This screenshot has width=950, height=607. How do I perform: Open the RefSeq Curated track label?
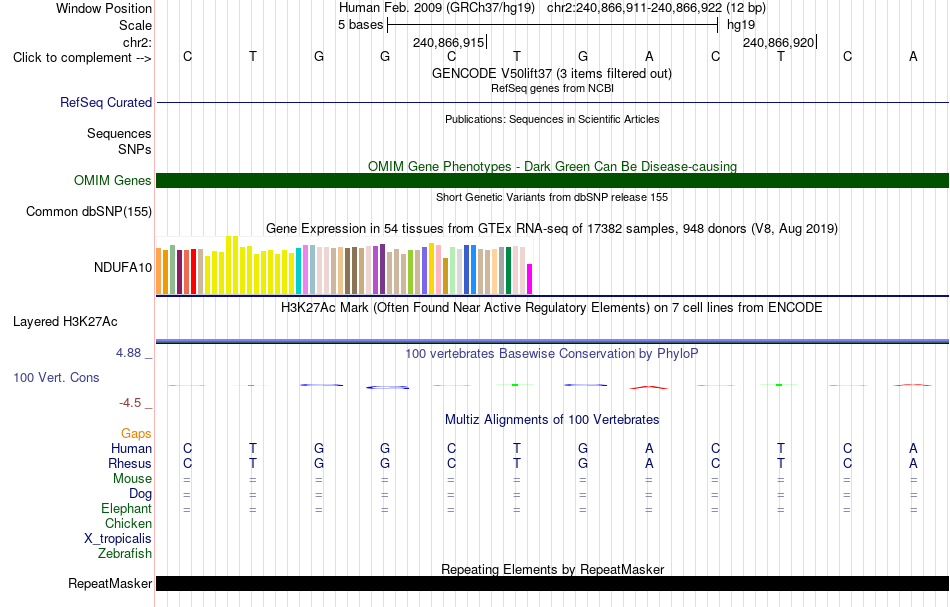[x=106, y=102]
